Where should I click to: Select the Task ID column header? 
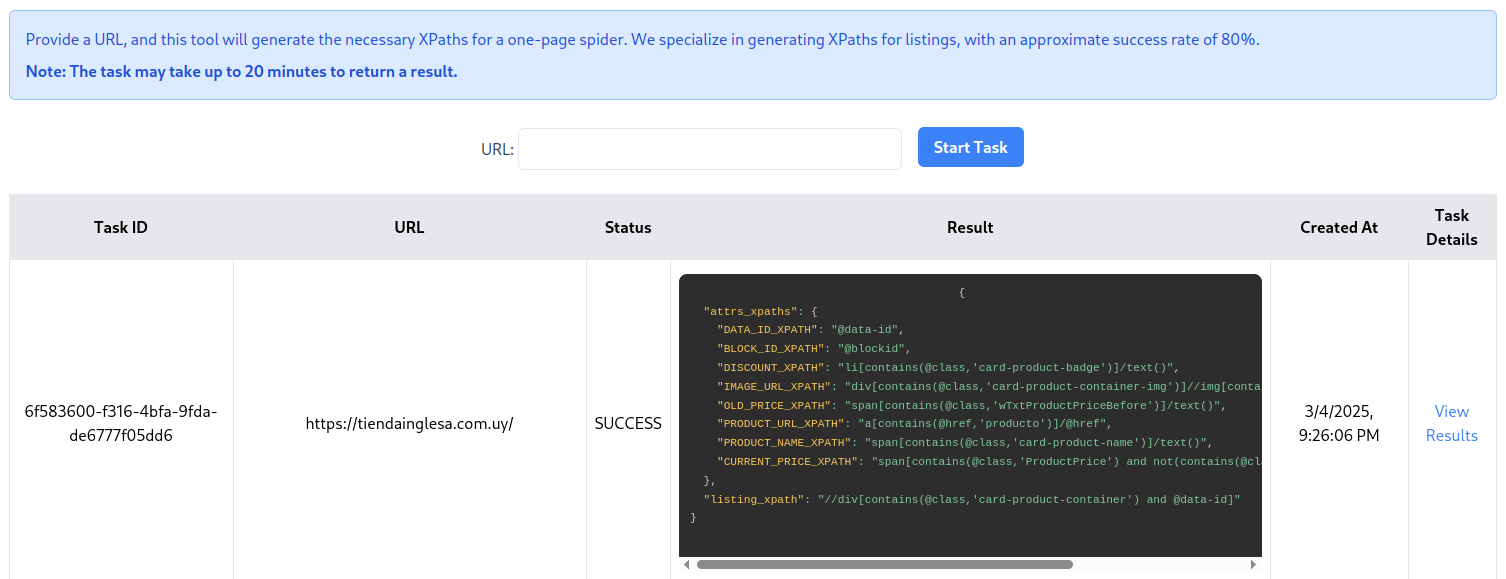click(x=120, y=227)
